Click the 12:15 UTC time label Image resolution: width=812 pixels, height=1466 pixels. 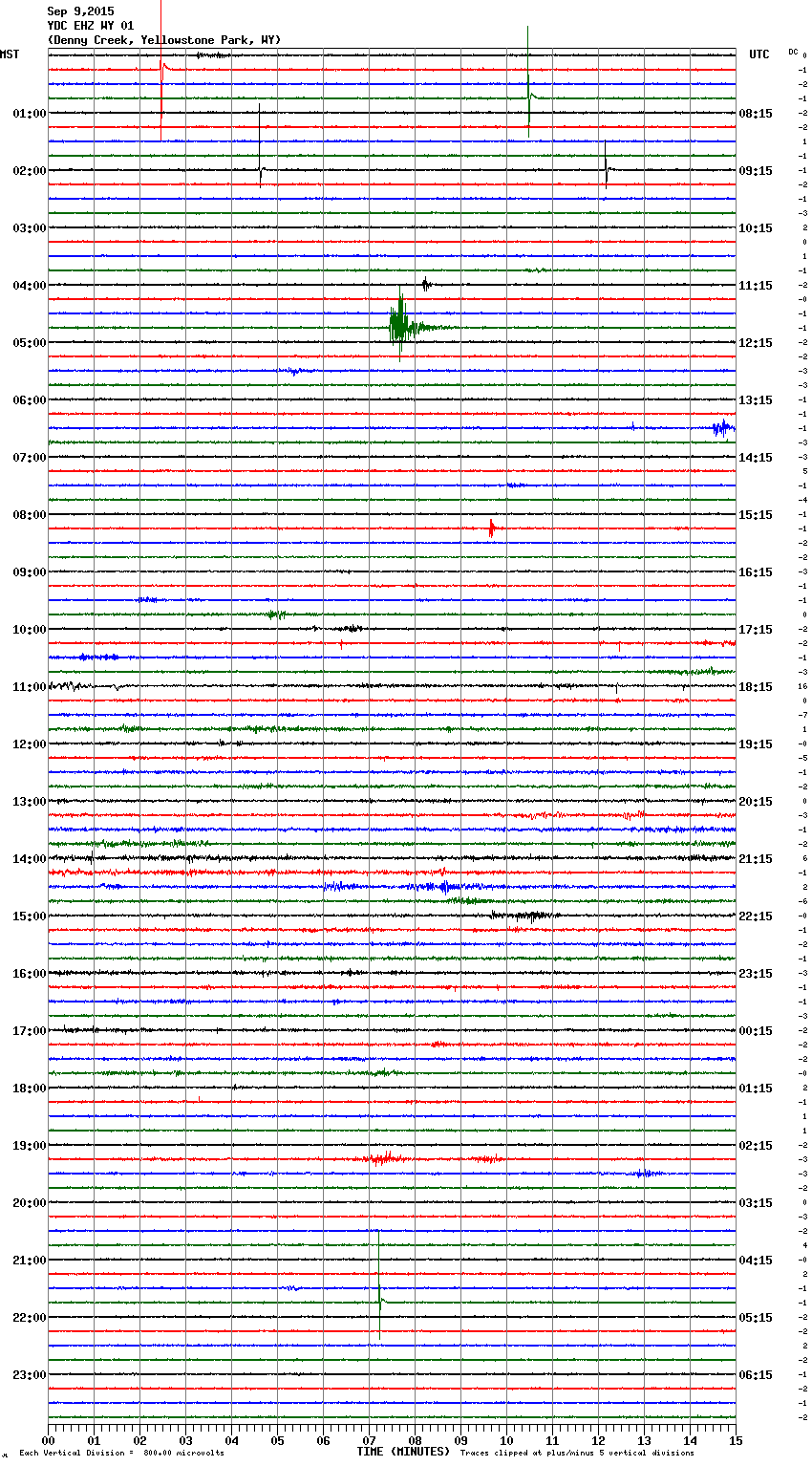pyautogui.click(x=756, y=343)
